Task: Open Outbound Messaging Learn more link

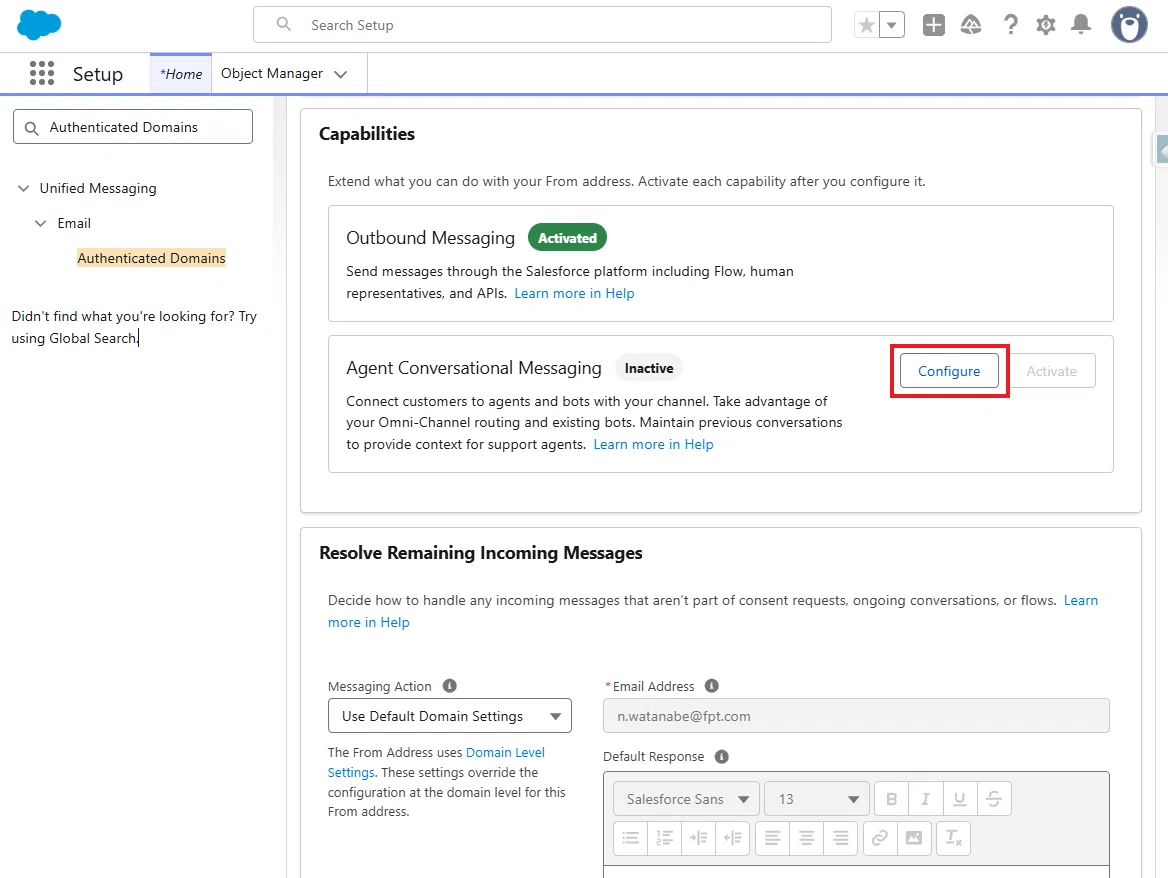Action: [x=574, y=293]
